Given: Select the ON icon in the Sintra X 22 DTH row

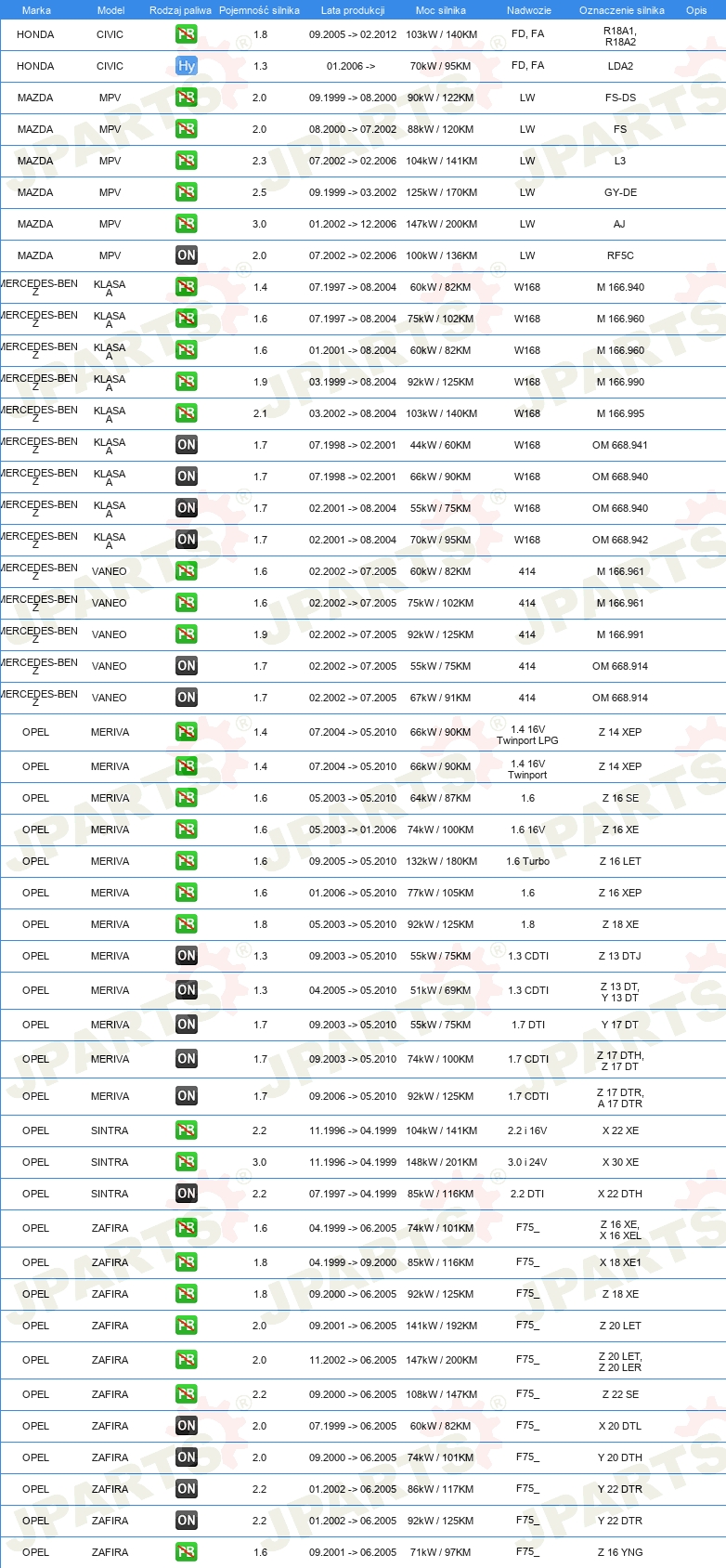Looking at the screenshot, I should tap(187, 1194).
